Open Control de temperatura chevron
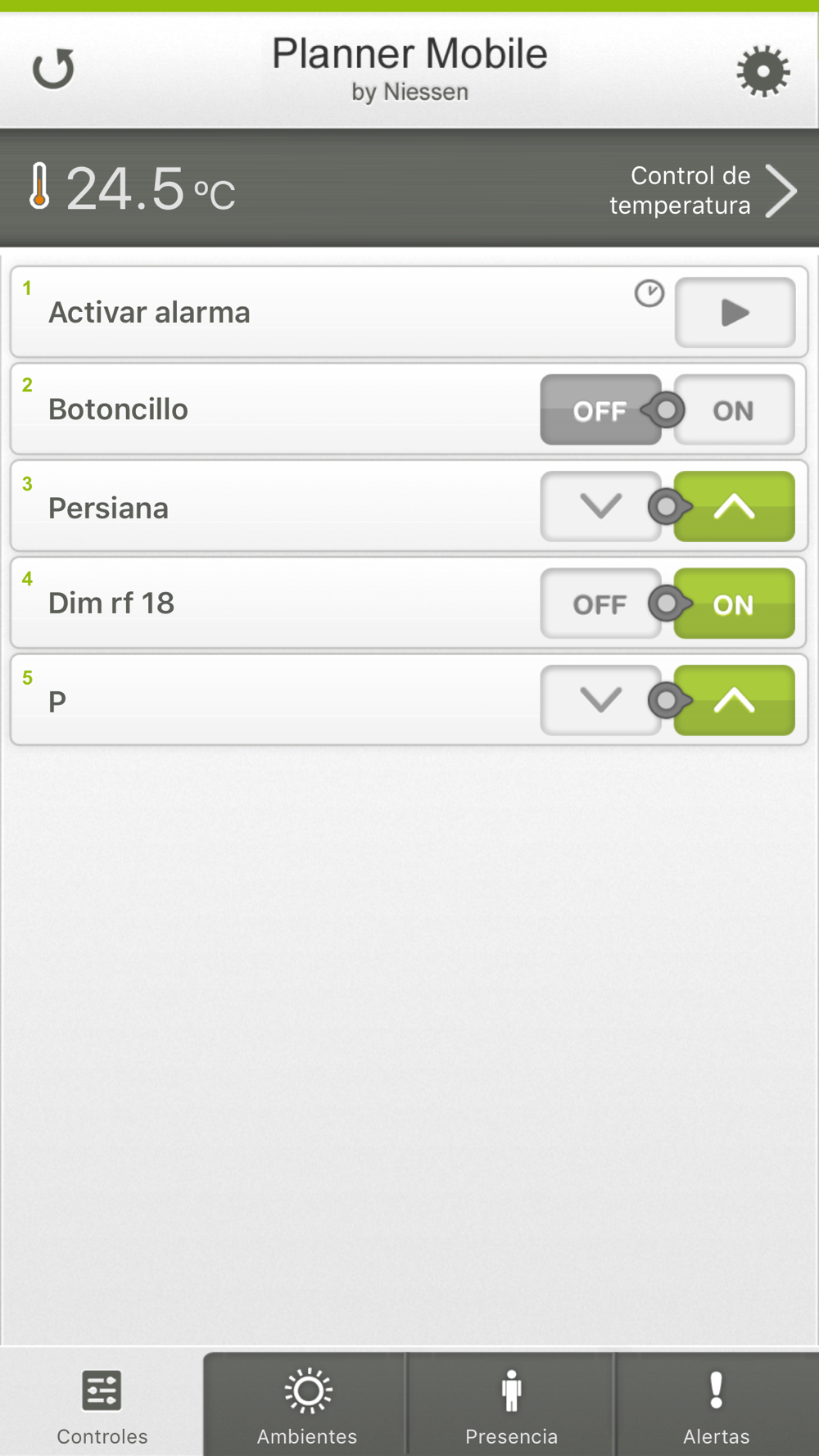Viewport: 819px width, 1456px height. 781,191
